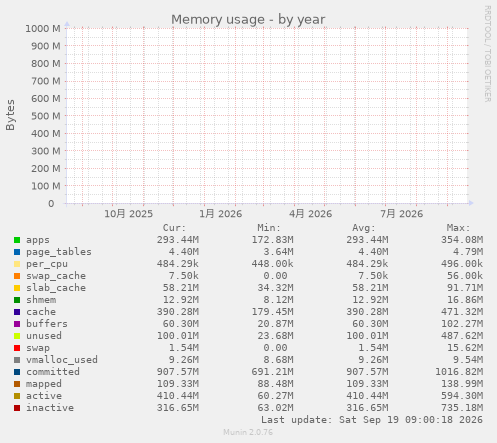
Task: Click the 'vmalloc_used' legend label
Action: click(62, 360)
